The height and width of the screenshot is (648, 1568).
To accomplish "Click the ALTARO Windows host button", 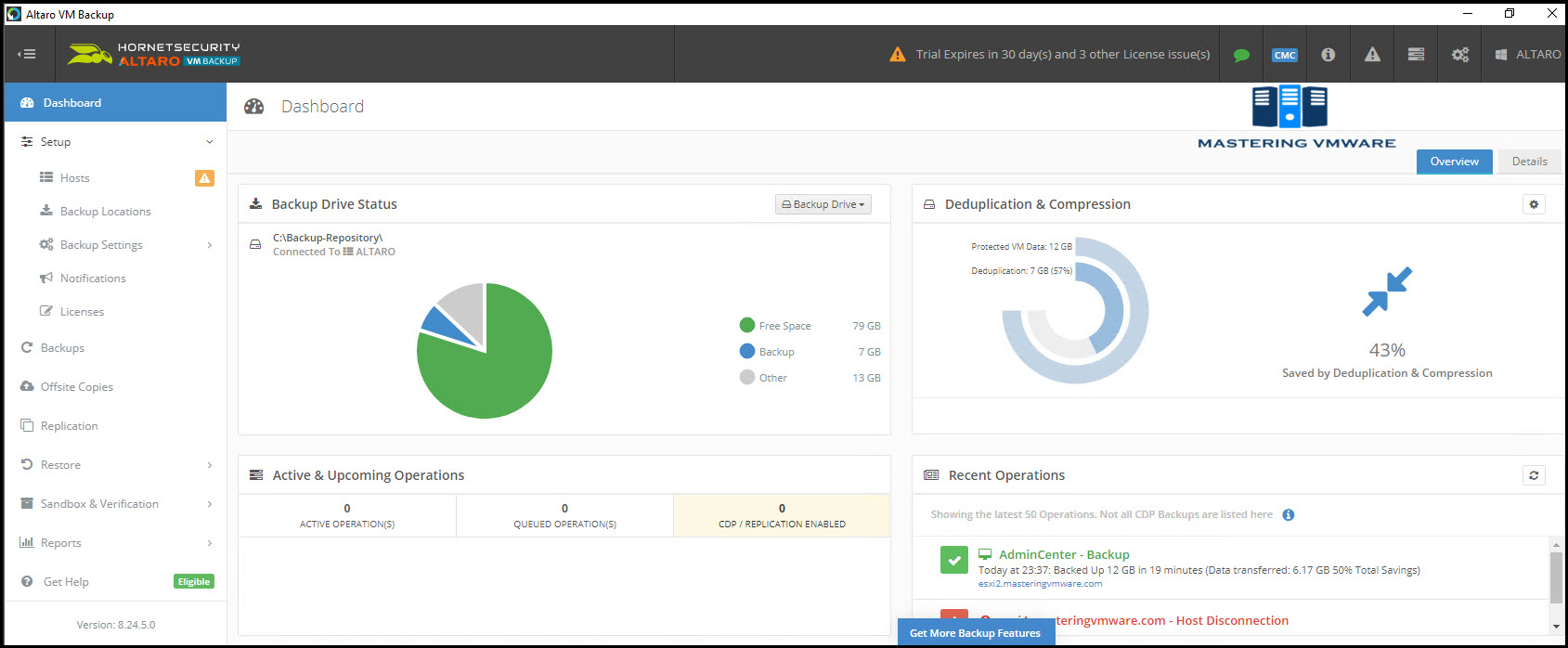I will [x=1527, y=55].
